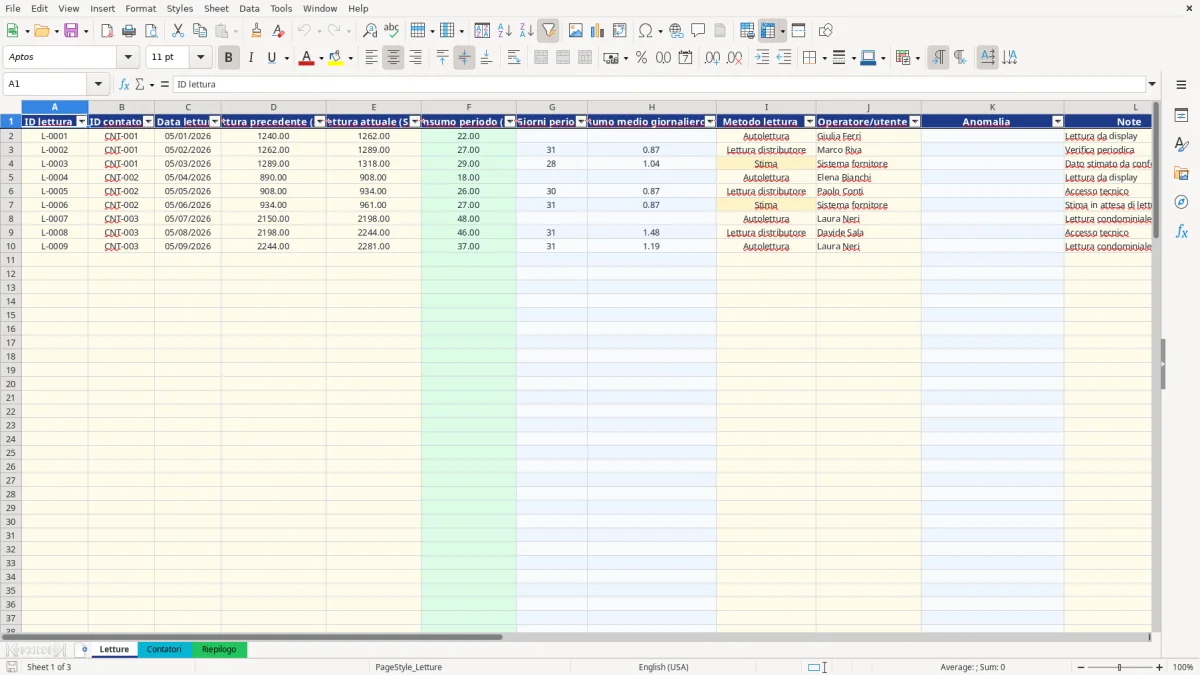This screenshot has width=1200, height=675.
Task: Toggle Center Horizontally alignment
Action: (x=393, y=58)
